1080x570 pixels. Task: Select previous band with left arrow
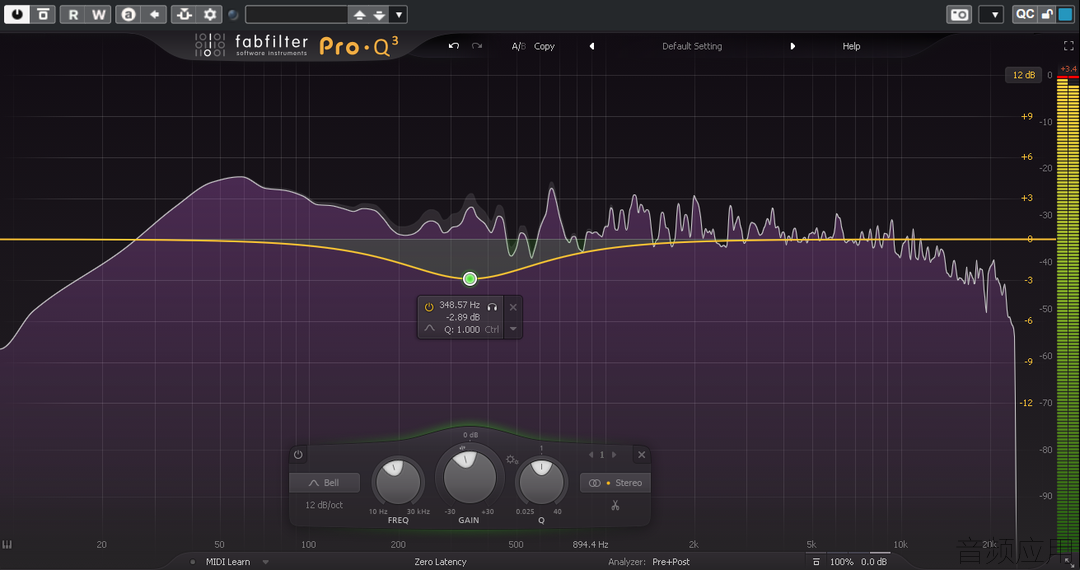click(591, 455)
